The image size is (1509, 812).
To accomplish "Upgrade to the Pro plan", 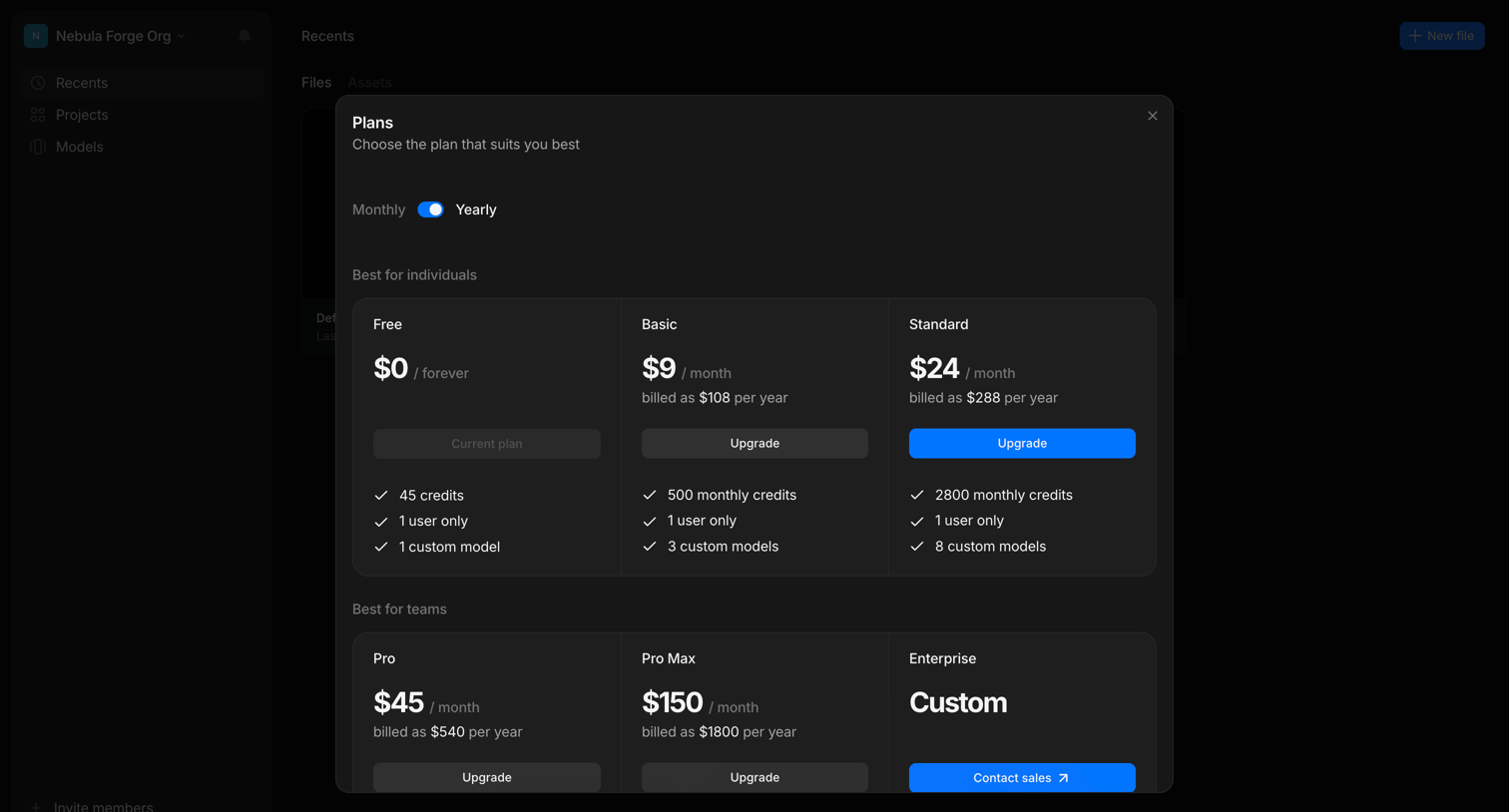I will coord(487,777).
